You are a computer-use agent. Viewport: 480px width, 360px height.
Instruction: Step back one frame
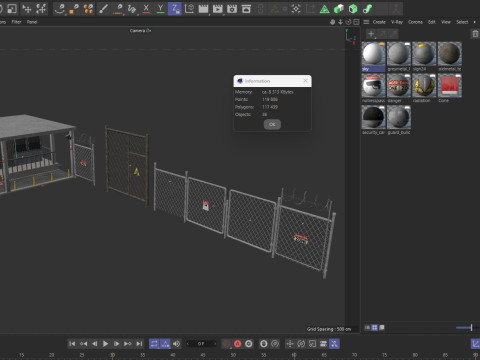point(94,344)
